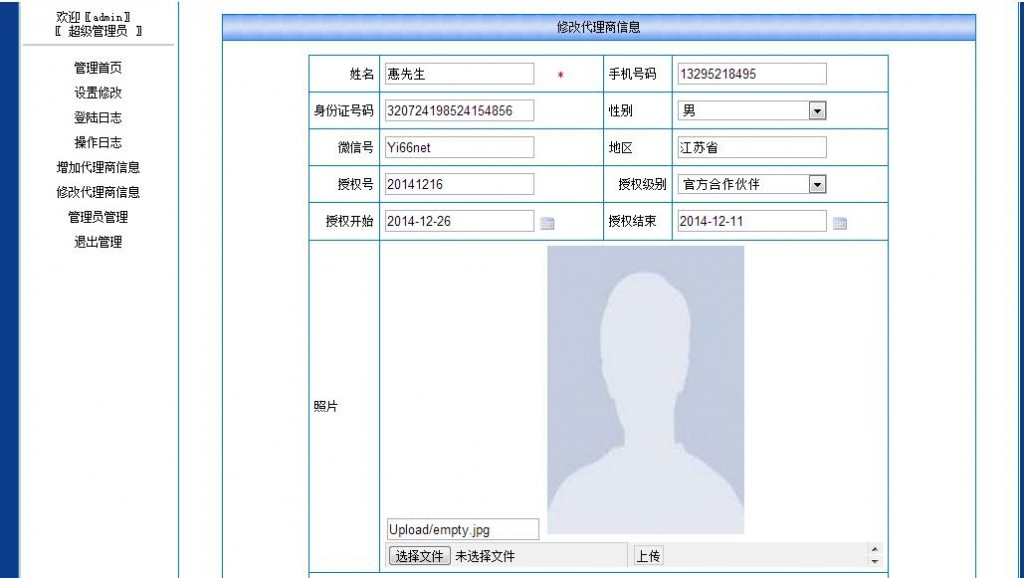
Task: Open 管理员管理 sidebar link
Action: click(x=97, y=217)
